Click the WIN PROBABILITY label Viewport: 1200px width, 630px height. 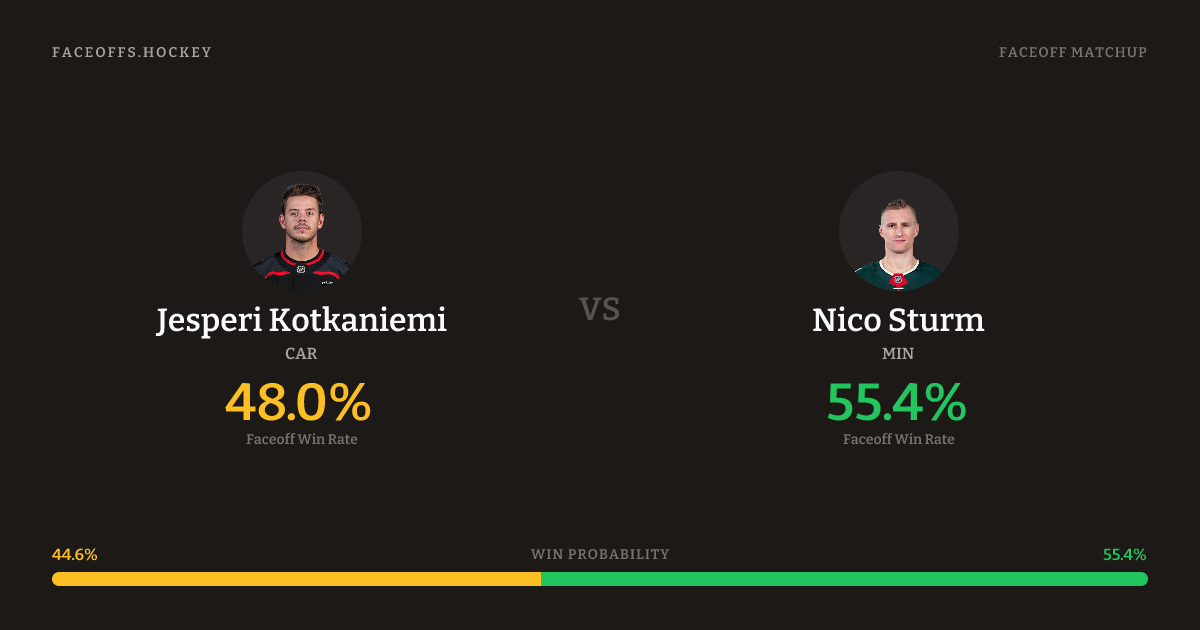click(x=600, y=554)
